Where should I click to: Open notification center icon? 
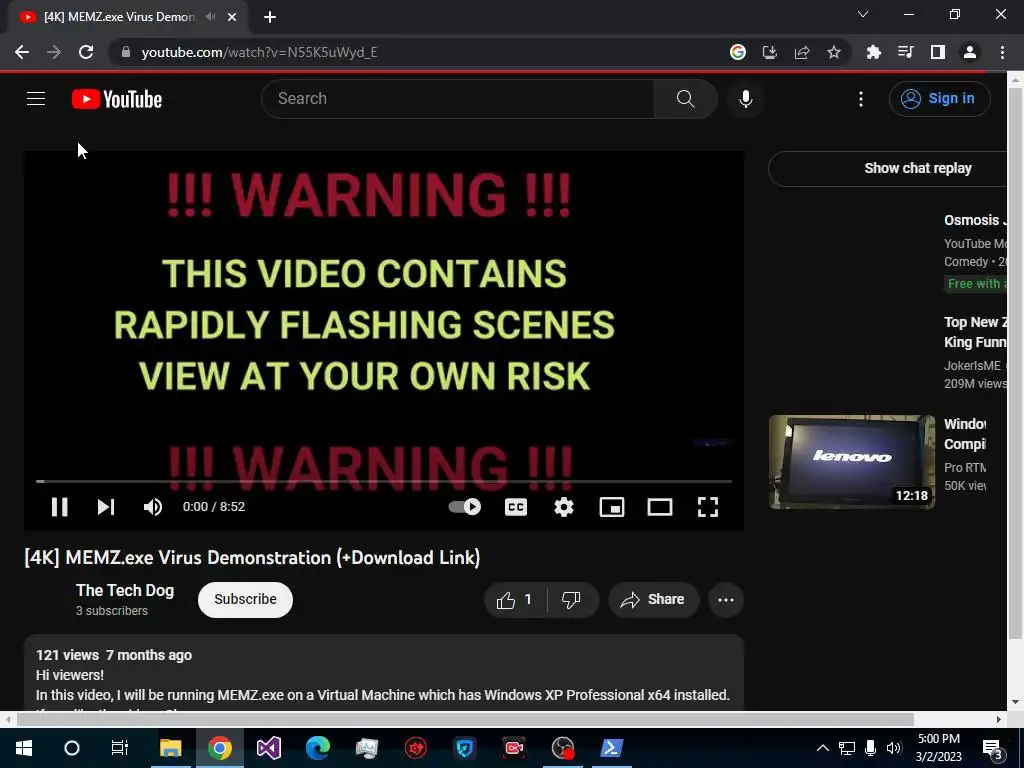pyautogui.click(x=993, y=749)
